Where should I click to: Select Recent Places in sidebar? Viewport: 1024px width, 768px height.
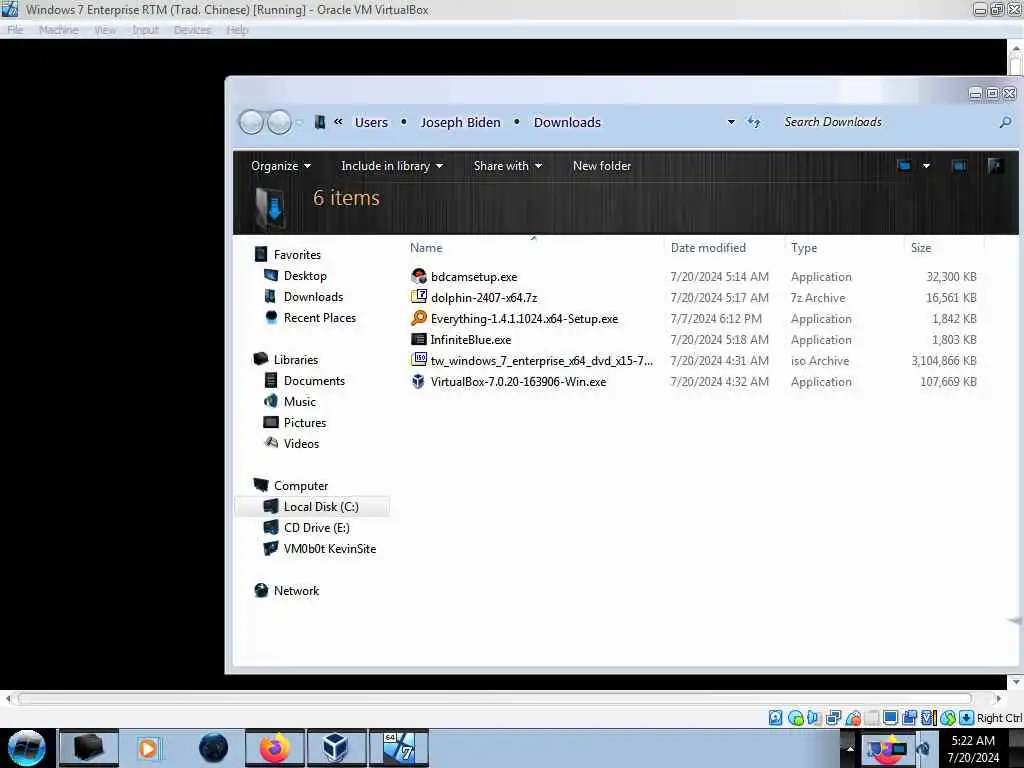pos(310,317)
